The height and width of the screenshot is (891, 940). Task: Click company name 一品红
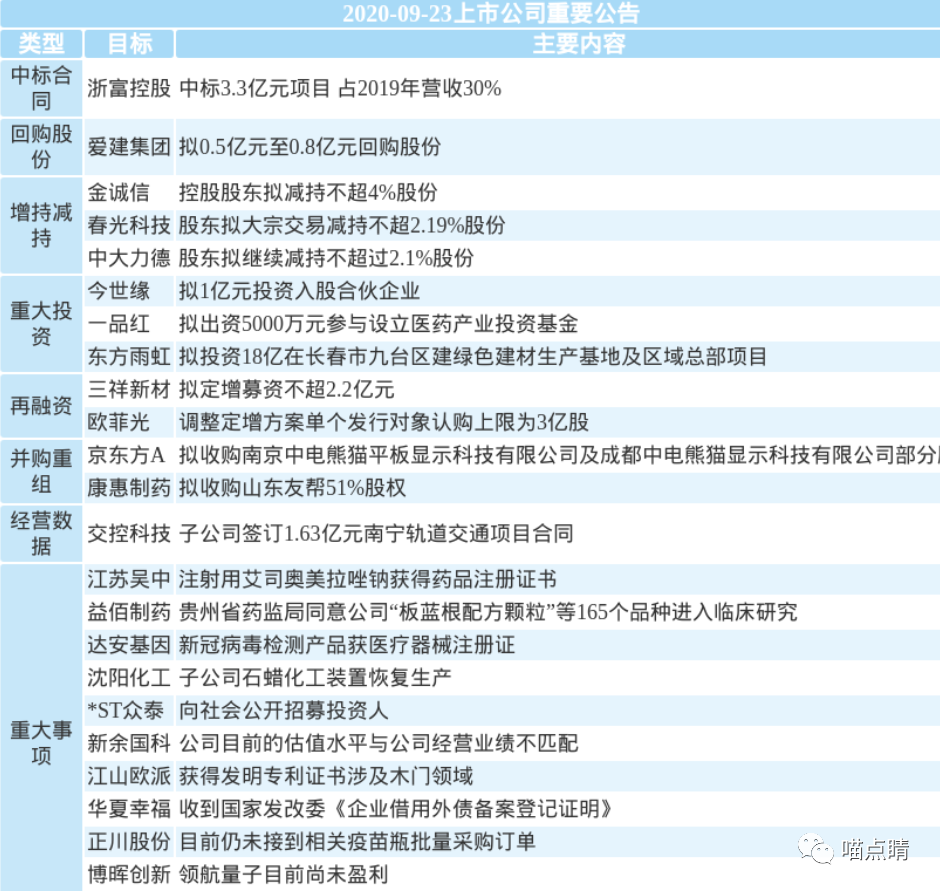pos(119,324)
